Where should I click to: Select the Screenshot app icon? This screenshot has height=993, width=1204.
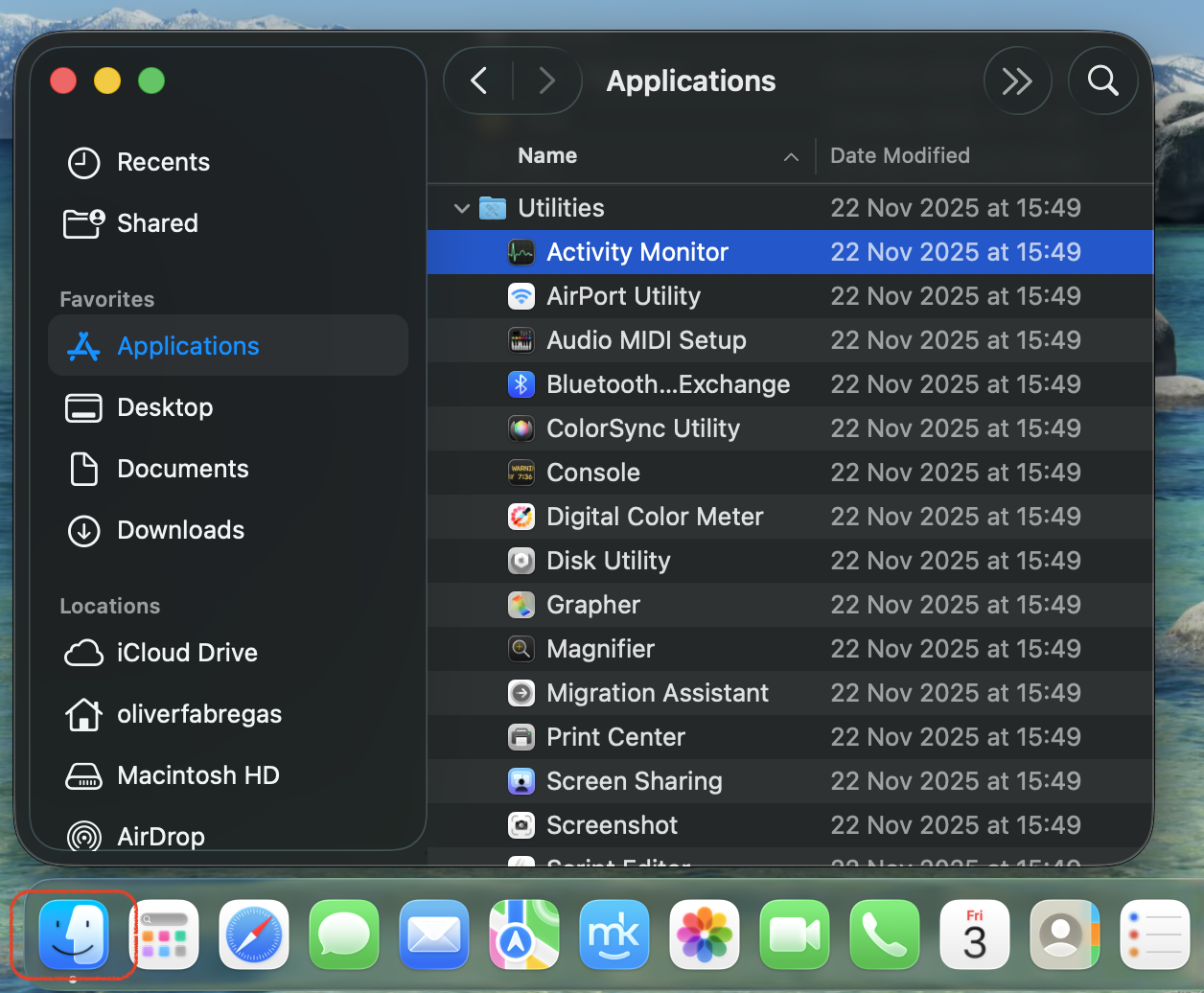521,825
